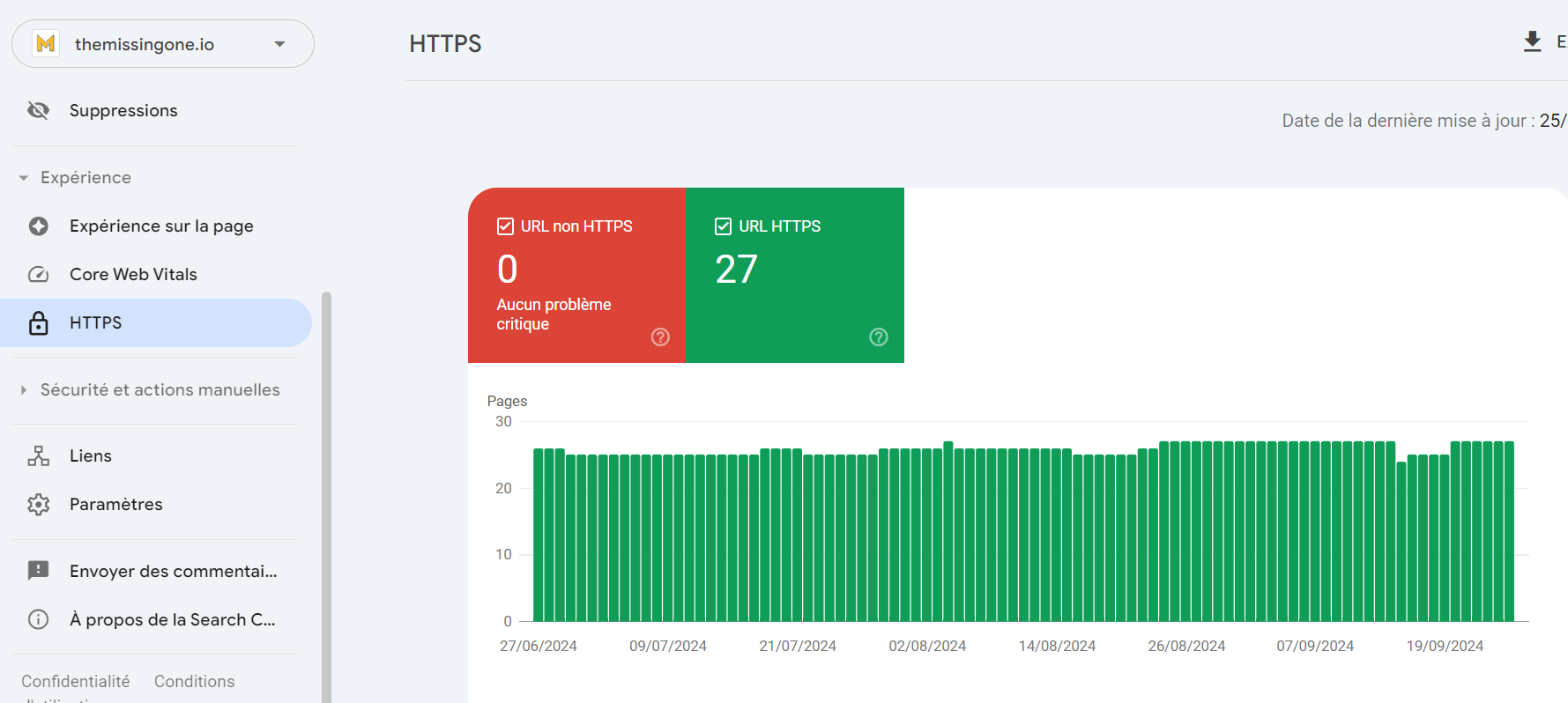Click the Pages axis title
This screenshot has height=703, width=1568.
click(x=507, y=401)
